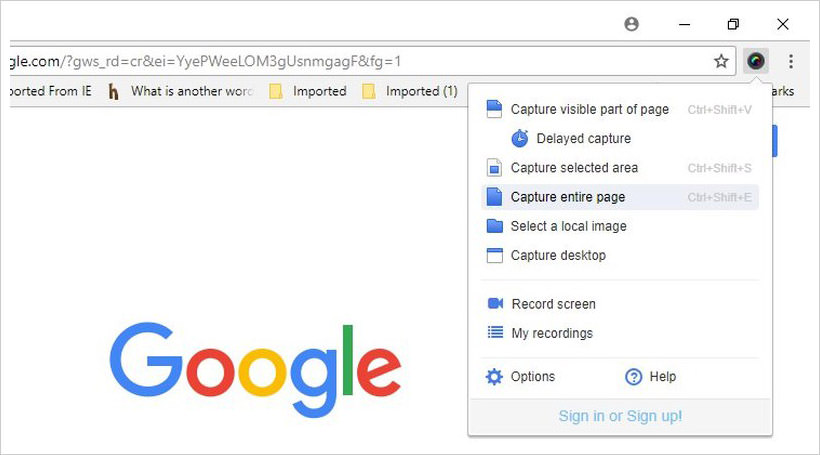Open Options via the gear icon
Image resolution: width=820 pixels, height=455 pixels.
(494, 377)
